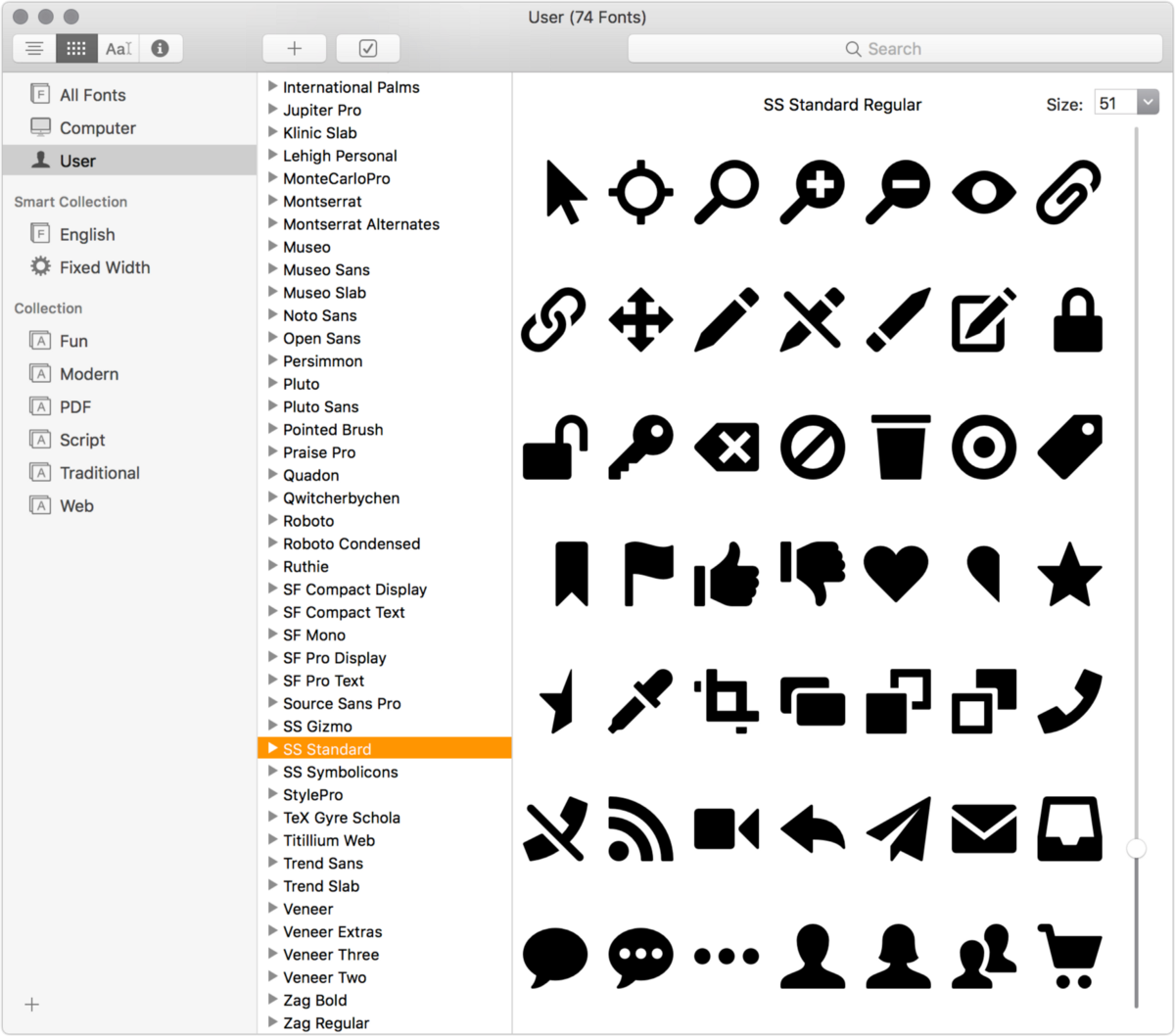Validate fonts with the checkmark toolbar button
1175x1036 pixels.
click(367, 48)
